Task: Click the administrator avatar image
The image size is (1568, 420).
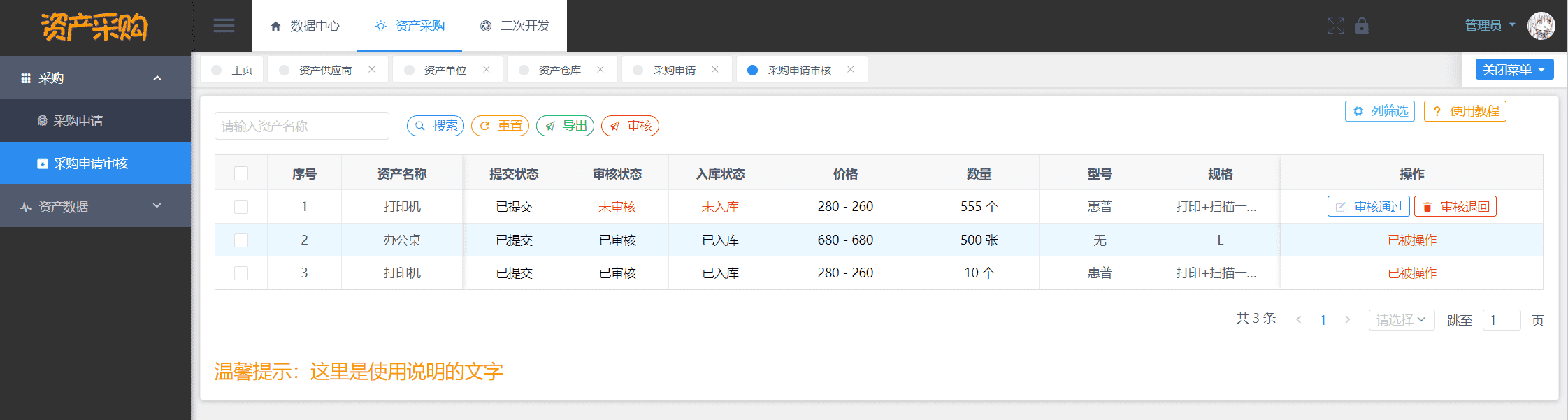Action: [x=1541, y=26]
